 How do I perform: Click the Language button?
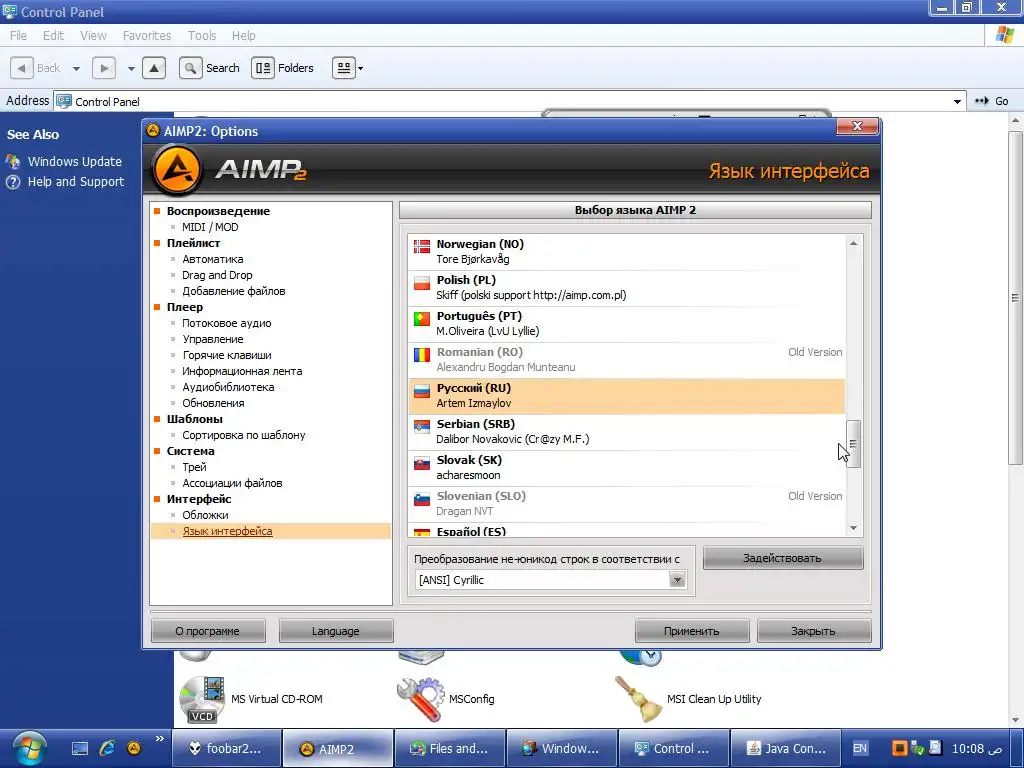[336, 631]
